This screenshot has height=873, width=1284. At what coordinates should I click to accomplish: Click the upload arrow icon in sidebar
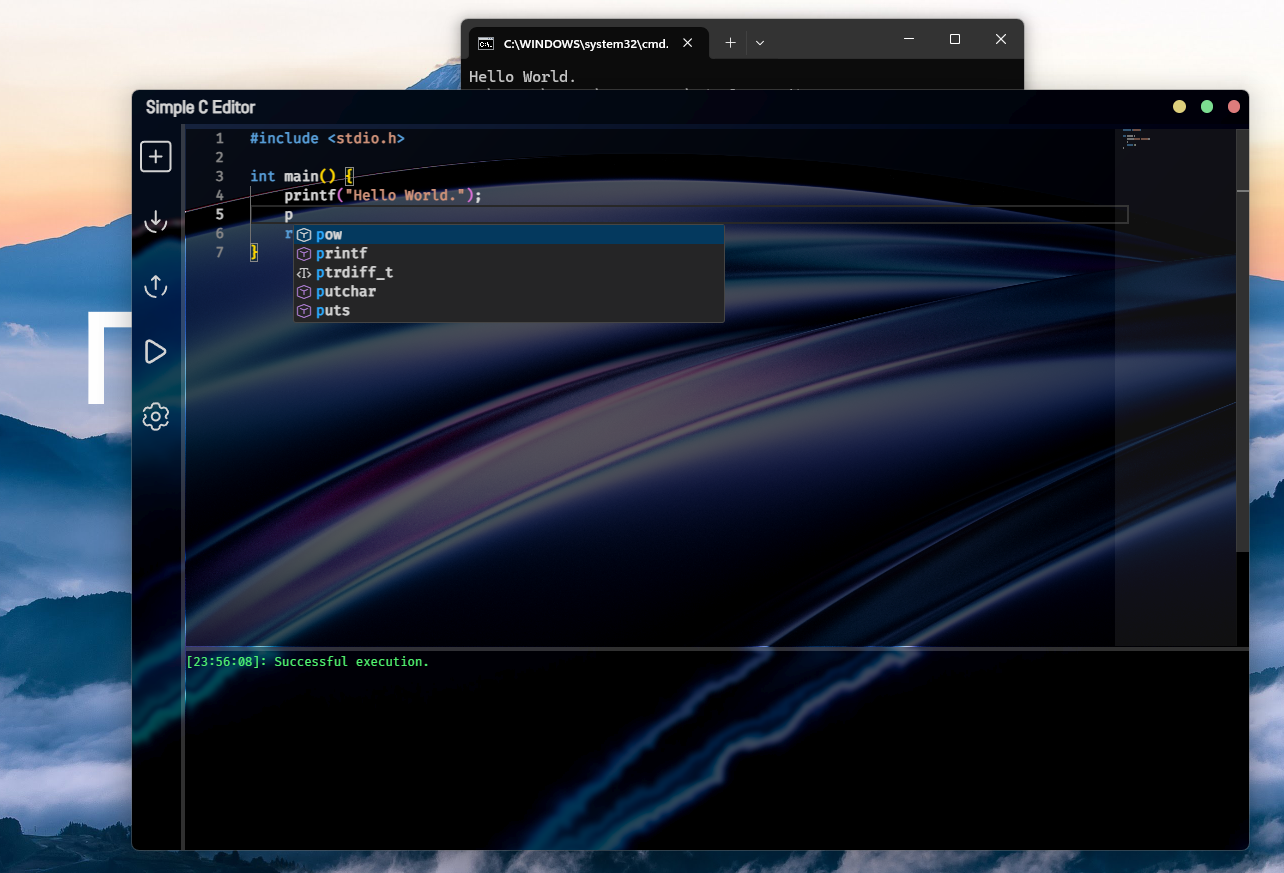pos(155,286)
